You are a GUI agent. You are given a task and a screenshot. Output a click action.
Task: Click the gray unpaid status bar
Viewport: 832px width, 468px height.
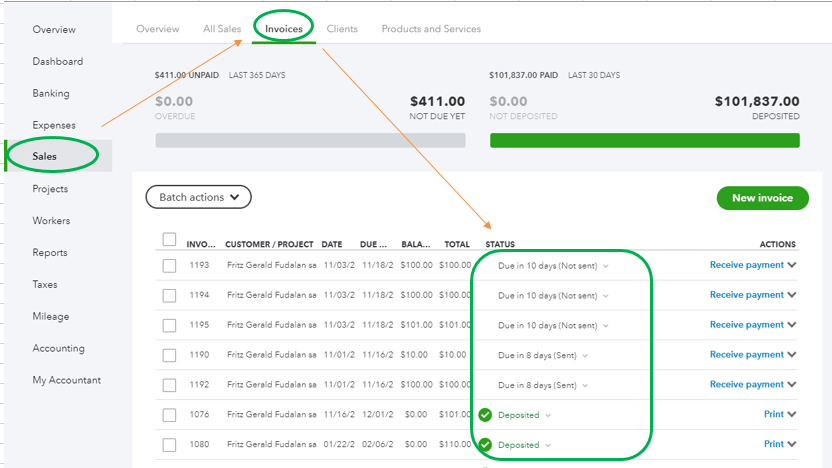(x=310, y=141)
